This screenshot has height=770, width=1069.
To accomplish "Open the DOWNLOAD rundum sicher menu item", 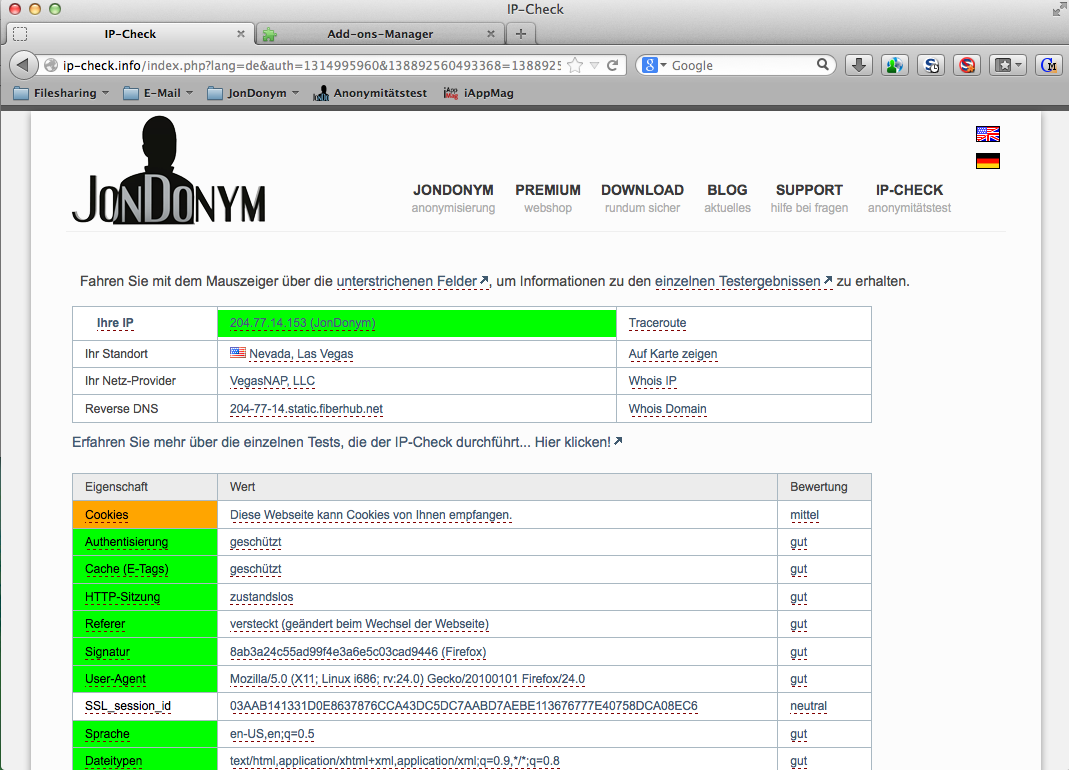I will pyautogui.click(x=642, y=198).
